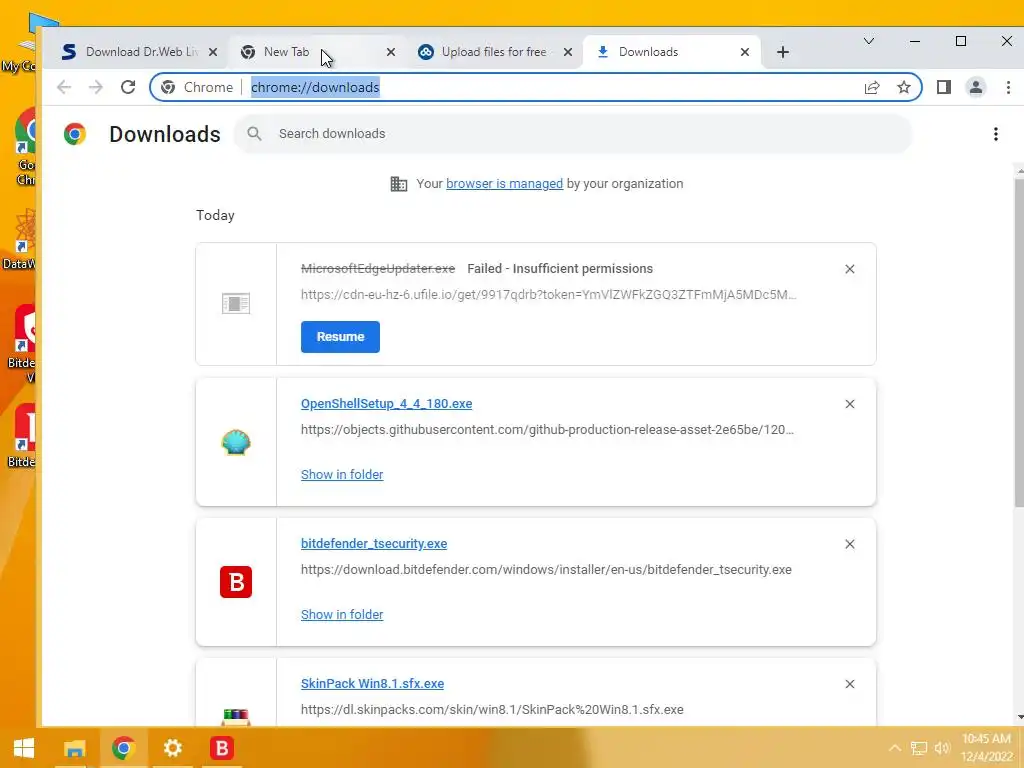Image resolution: width=1024 pixels, height=768 pixels.
Task: Open the Upload files for free tab
Action: click(494, 52)
